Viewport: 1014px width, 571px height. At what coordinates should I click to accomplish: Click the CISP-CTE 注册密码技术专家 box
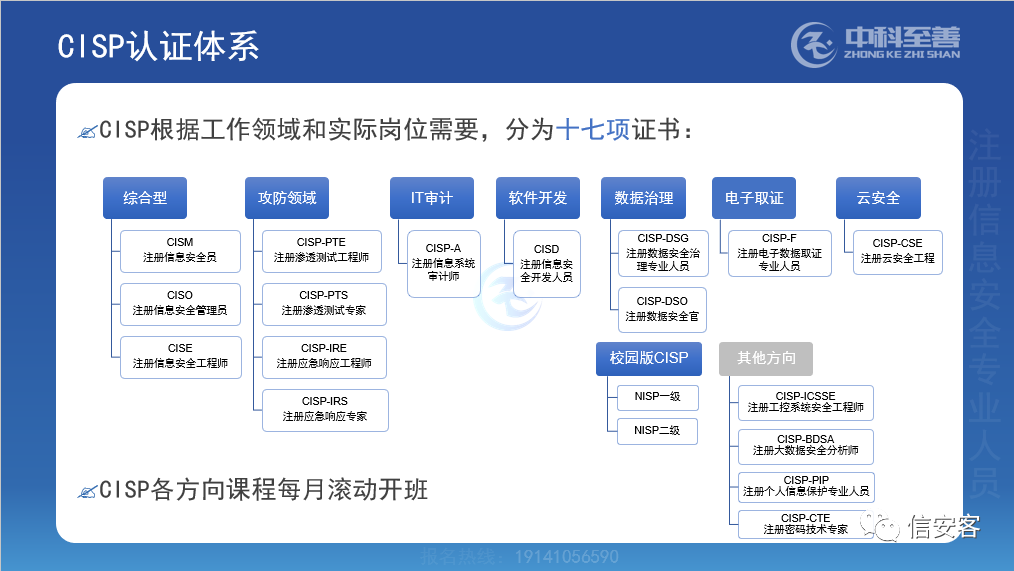pyautogui.click(x=806, y=524)
